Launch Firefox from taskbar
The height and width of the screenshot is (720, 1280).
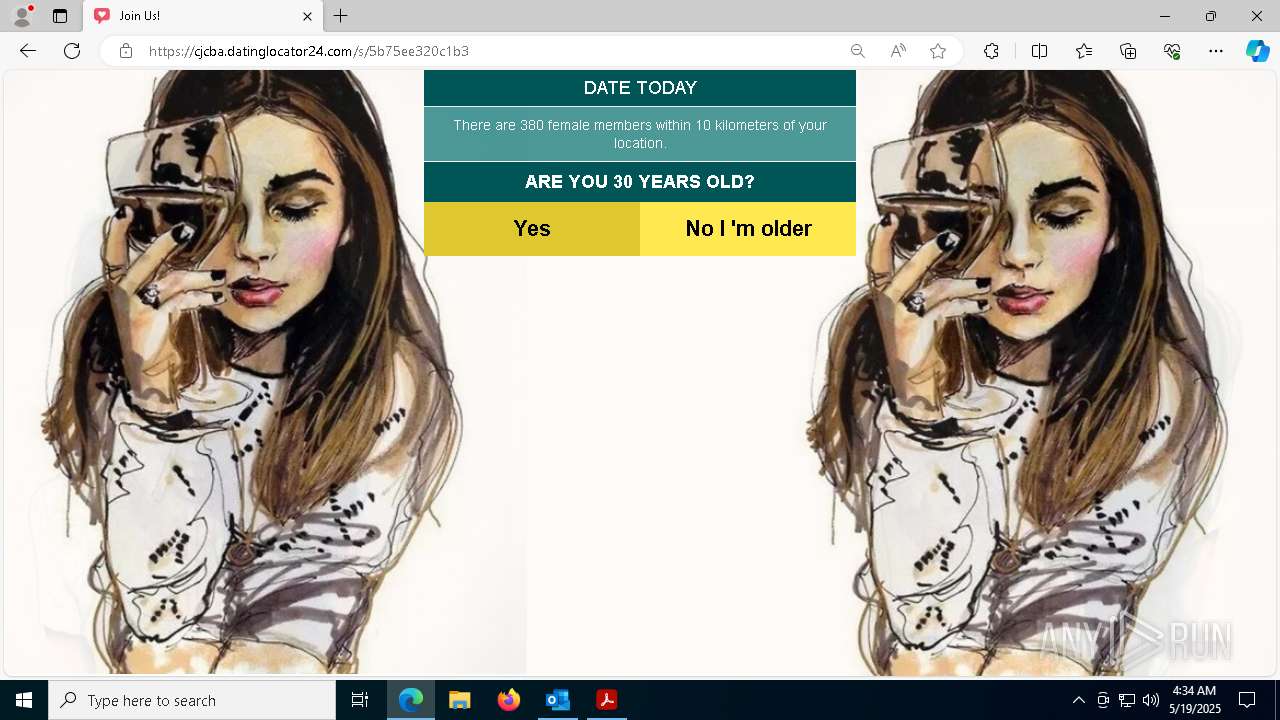point(509,700)
